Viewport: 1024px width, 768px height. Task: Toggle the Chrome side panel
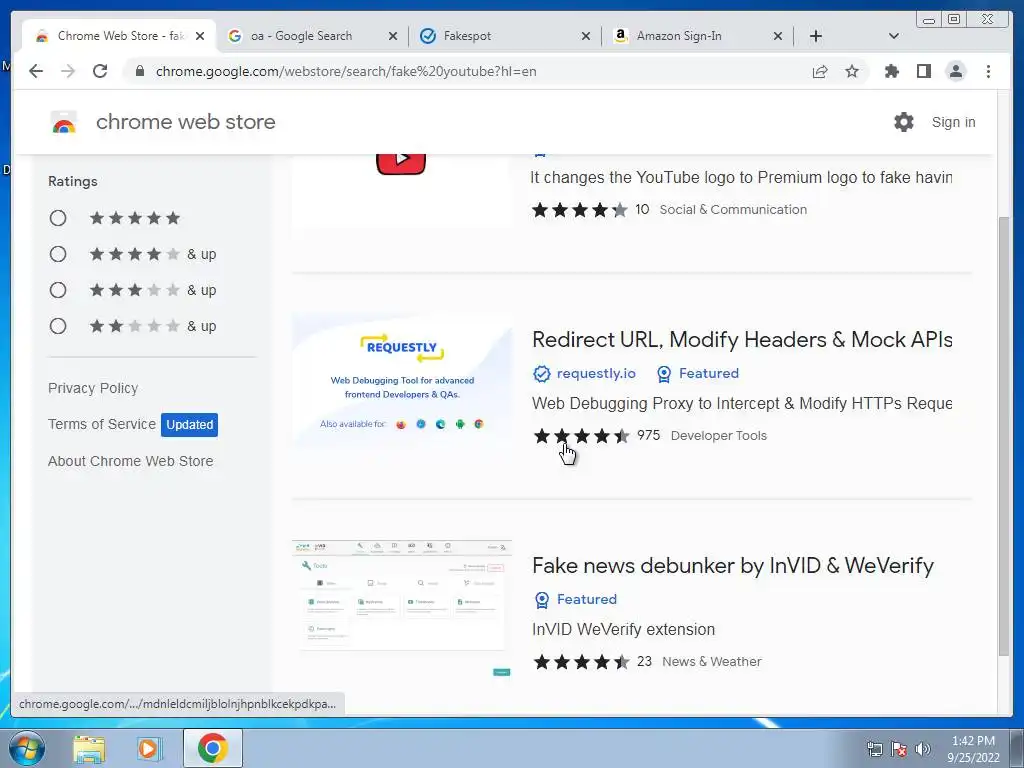point(923,71)
